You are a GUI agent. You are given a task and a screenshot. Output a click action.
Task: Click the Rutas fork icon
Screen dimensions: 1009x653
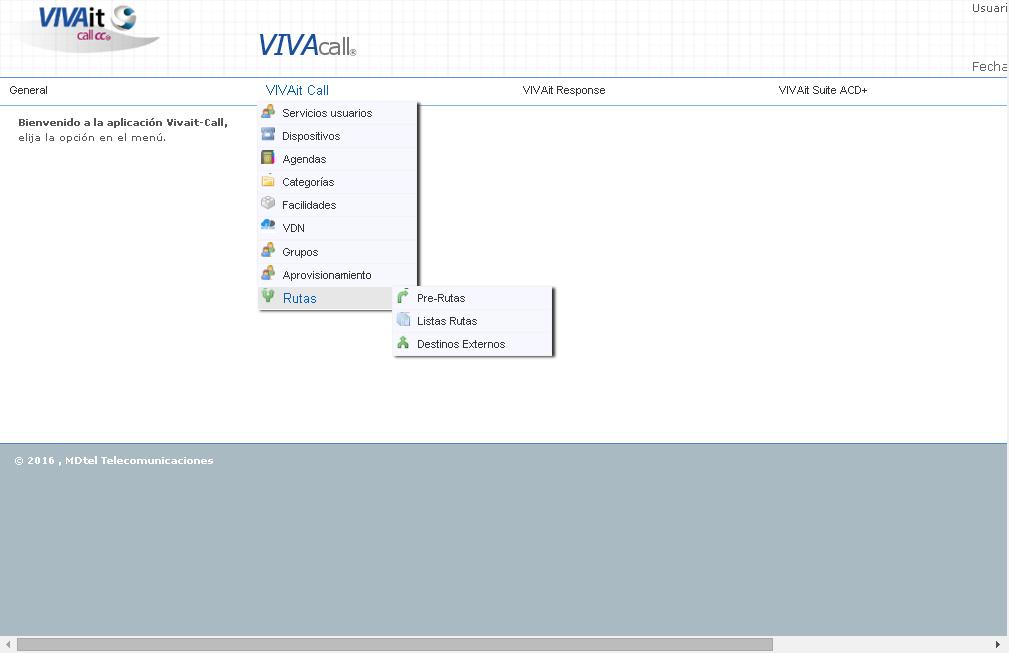[x=268, y=296]
